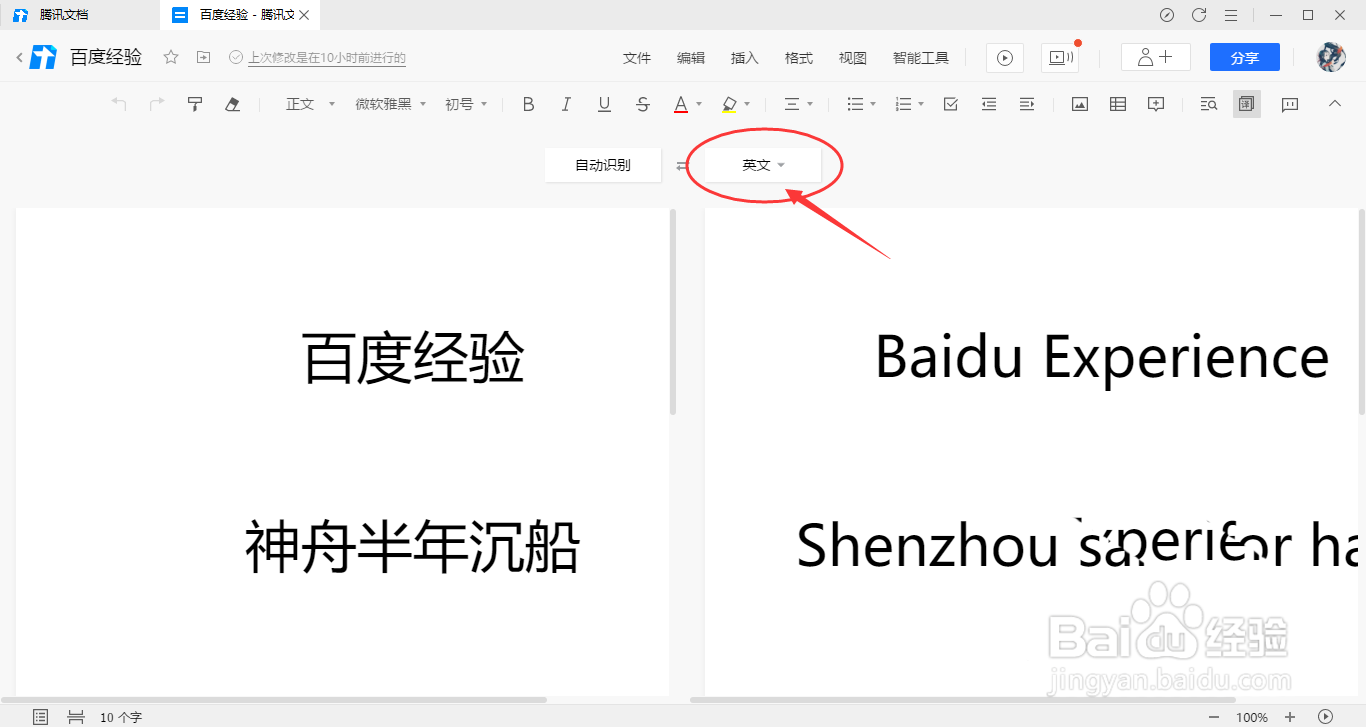Go back with the left chevron
The width and height of the screenshot is (1366, 727).
coord(19,58)
